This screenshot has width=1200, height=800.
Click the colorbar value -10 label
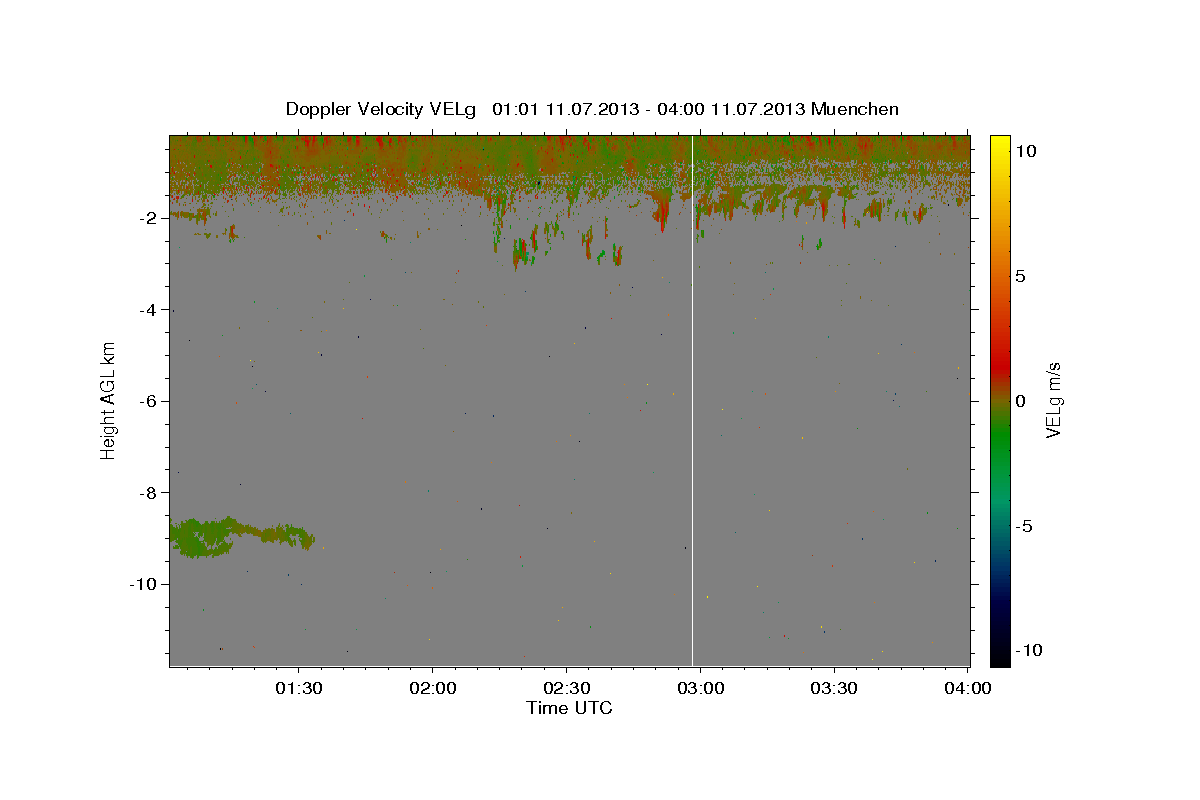point(1029,650)
